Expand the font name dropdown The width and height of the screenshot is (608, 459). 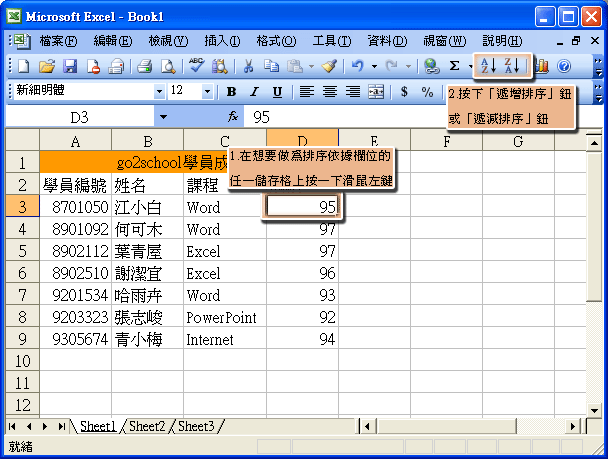click(x=159, y=92)
